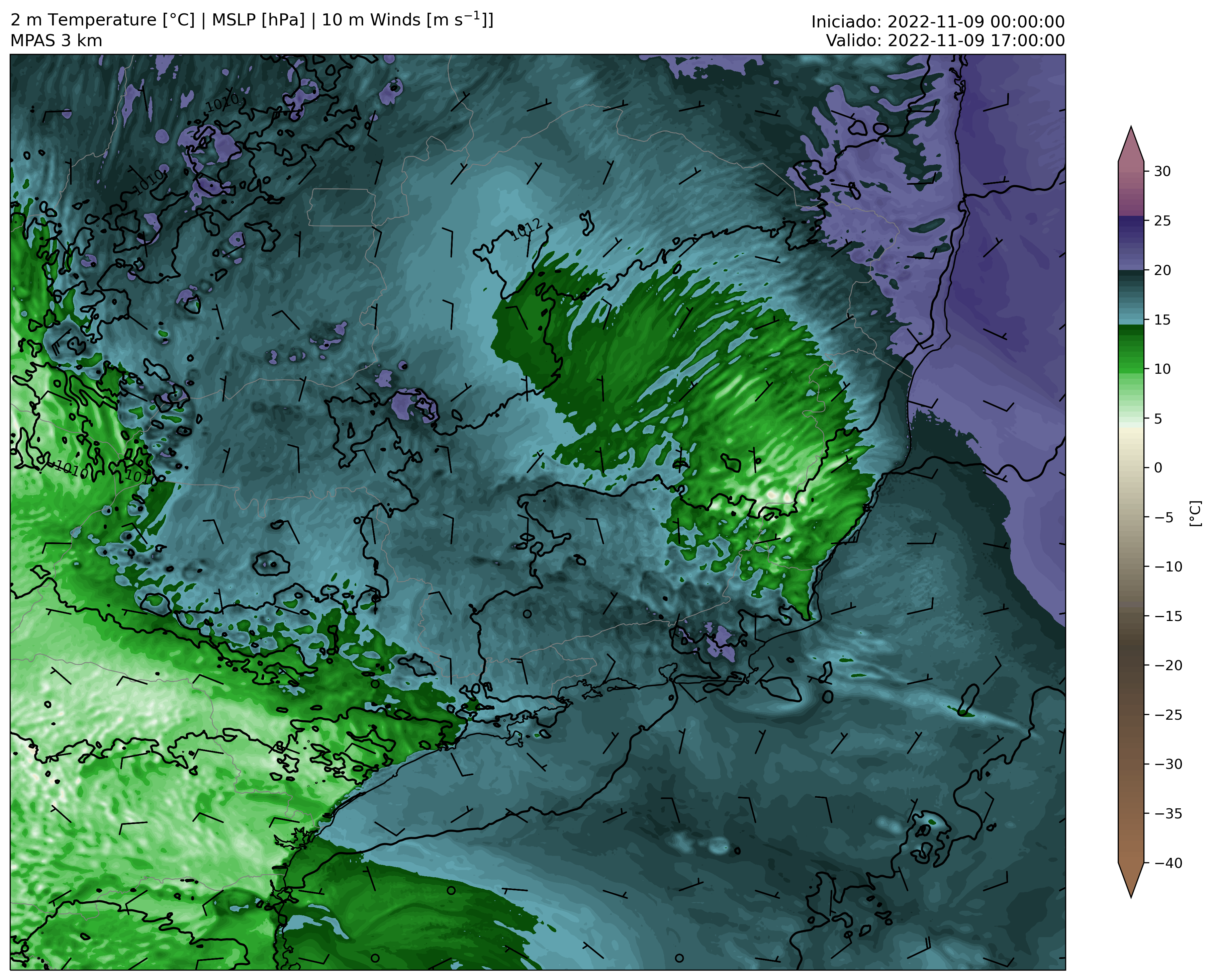Click the colorbar tick label 5
The width and height of the screenshot is (1212, 980).
click(x=1158, y=418)
